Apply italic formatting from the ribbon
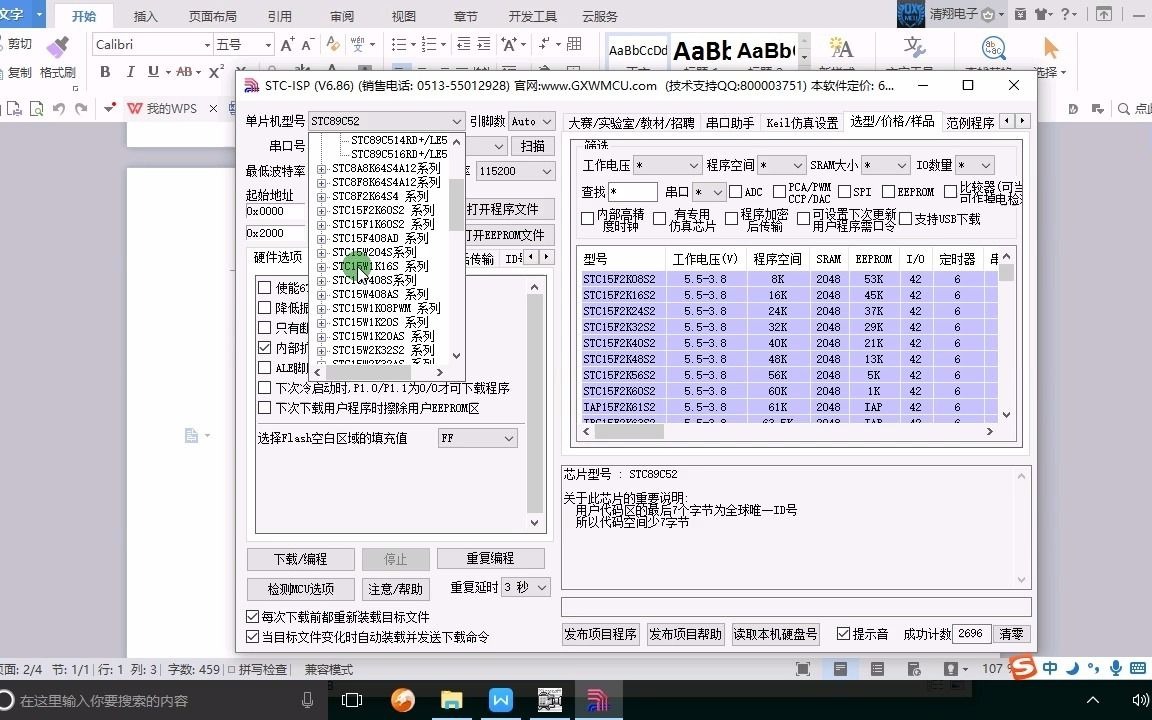The height and width of the screenshot is (720, 1152). [x=131, y=70]
